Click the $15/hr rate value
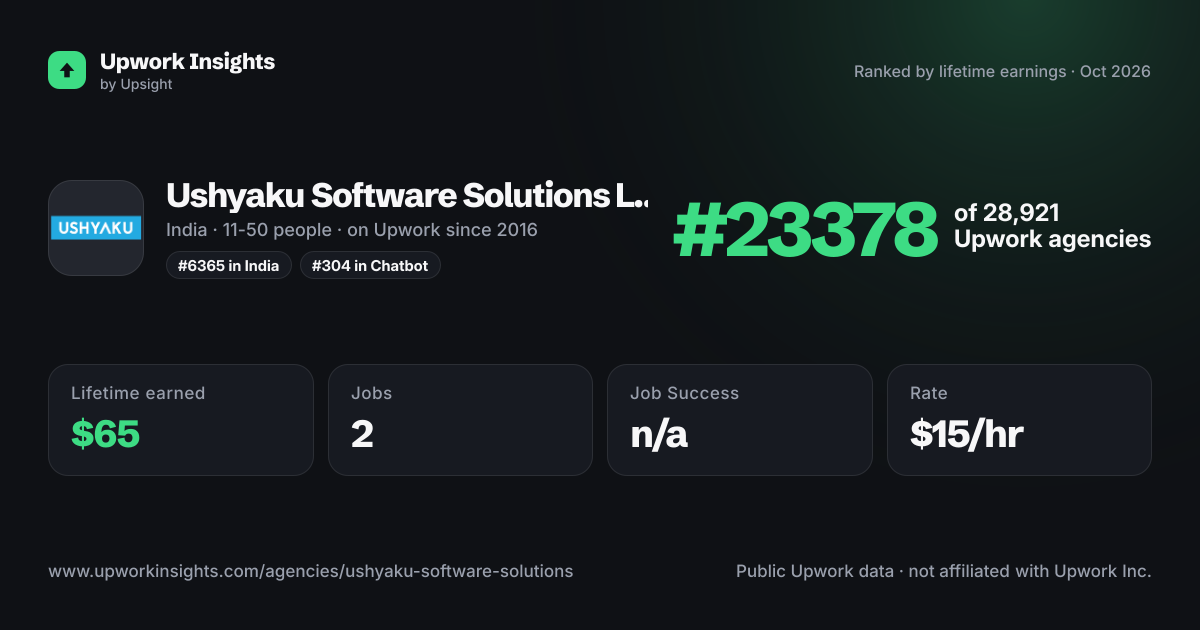This screenshot has height=630, width=1200. click(x=966, y=434)
